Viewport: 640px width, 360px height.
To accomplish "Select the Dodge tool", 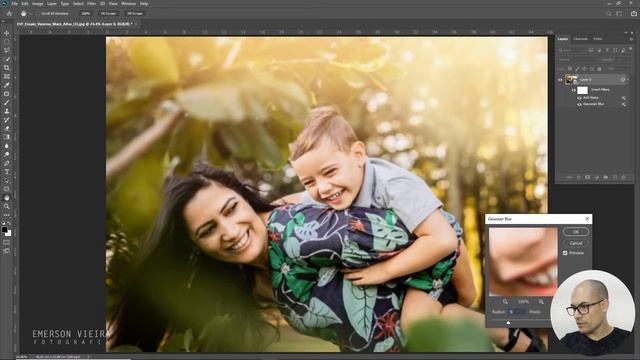I will point(7,155).
